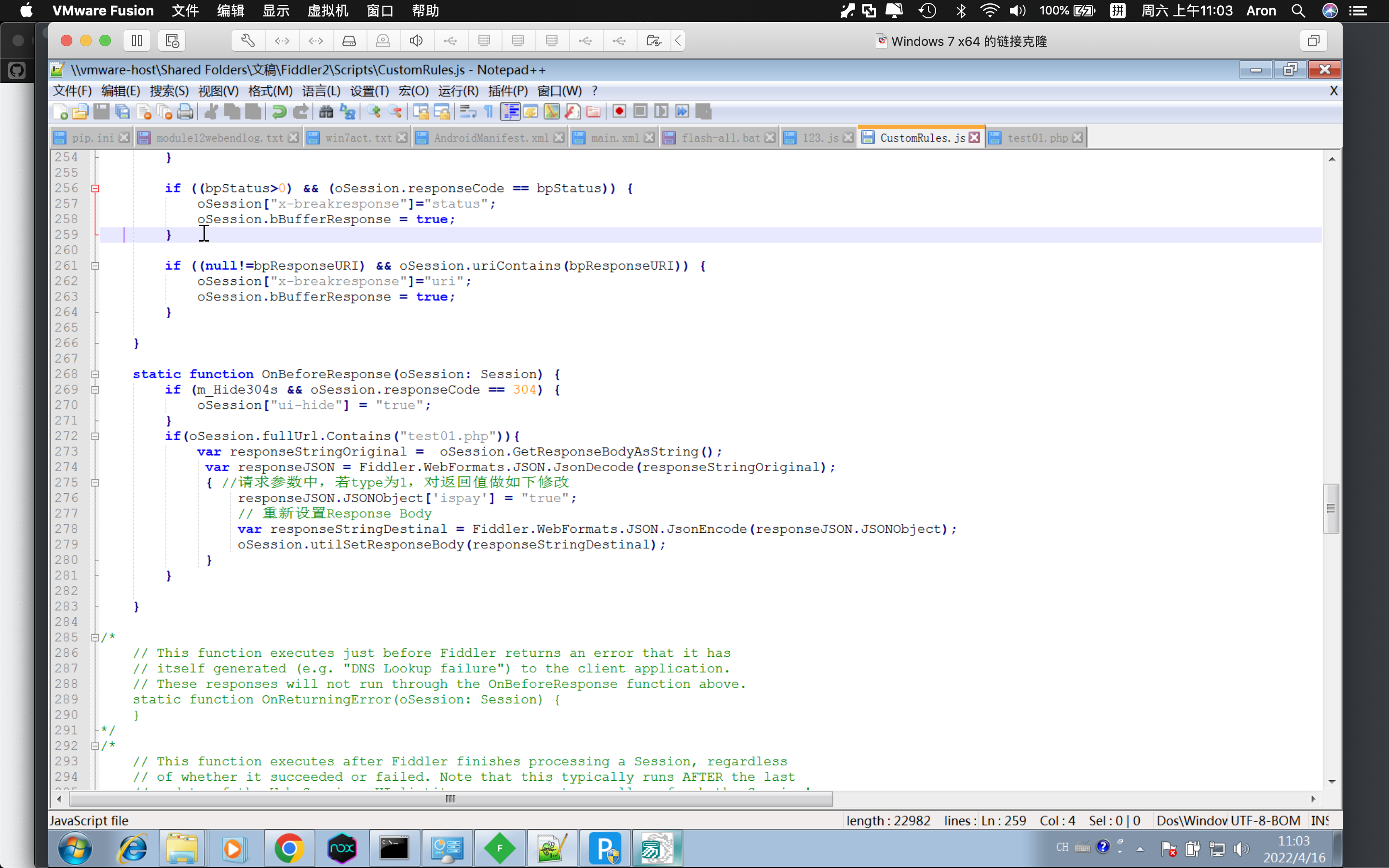Screen dimensions: 1389x868
Task: Open Chrome from the Windows taskbar
Action: [289, 848]
